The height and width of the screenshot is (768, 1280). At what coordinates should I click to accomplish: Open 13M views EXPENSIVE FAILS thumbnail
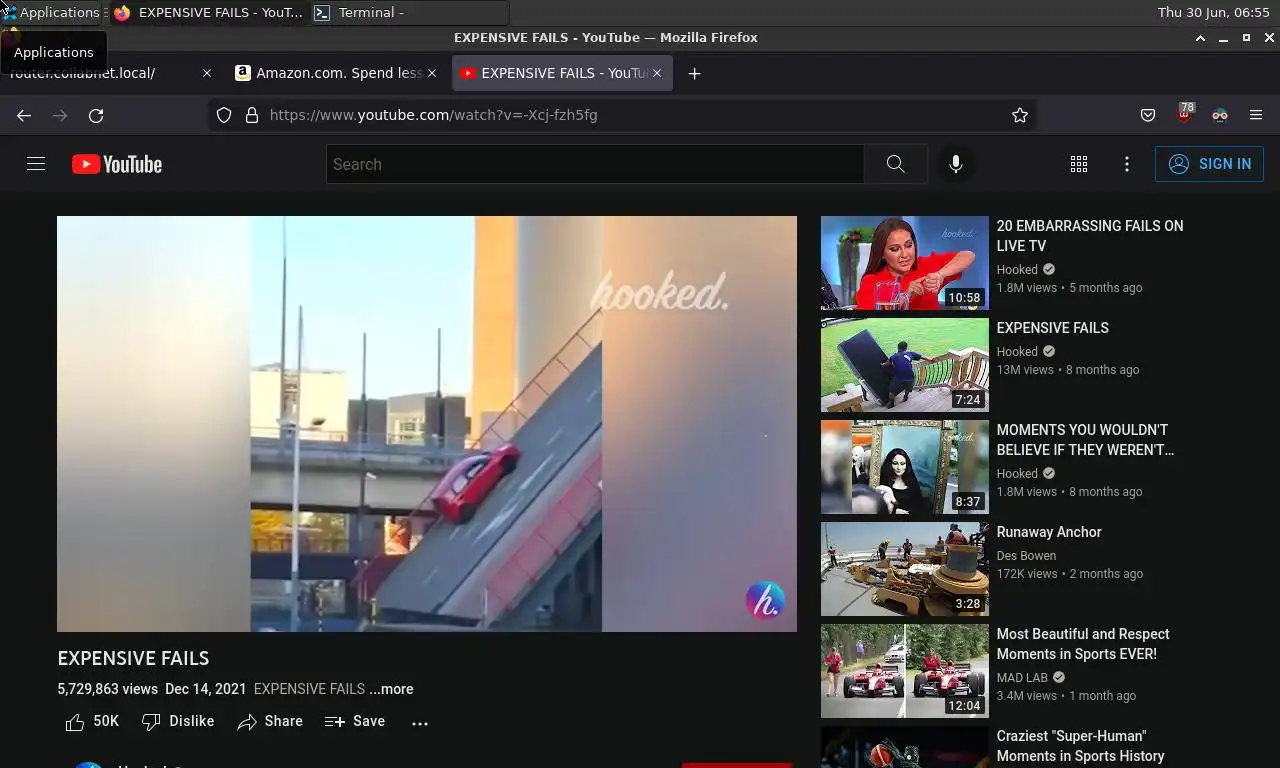[904, 365]
